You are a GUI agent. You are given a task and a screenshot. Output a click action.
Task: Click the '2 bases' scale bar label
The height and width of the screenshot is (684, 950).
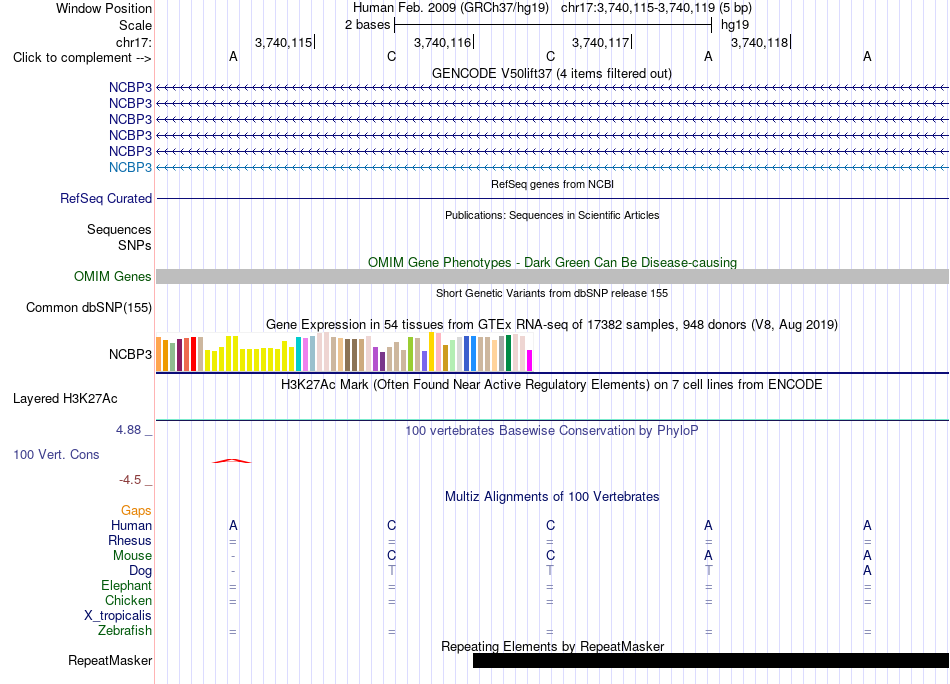coord(368,25)
